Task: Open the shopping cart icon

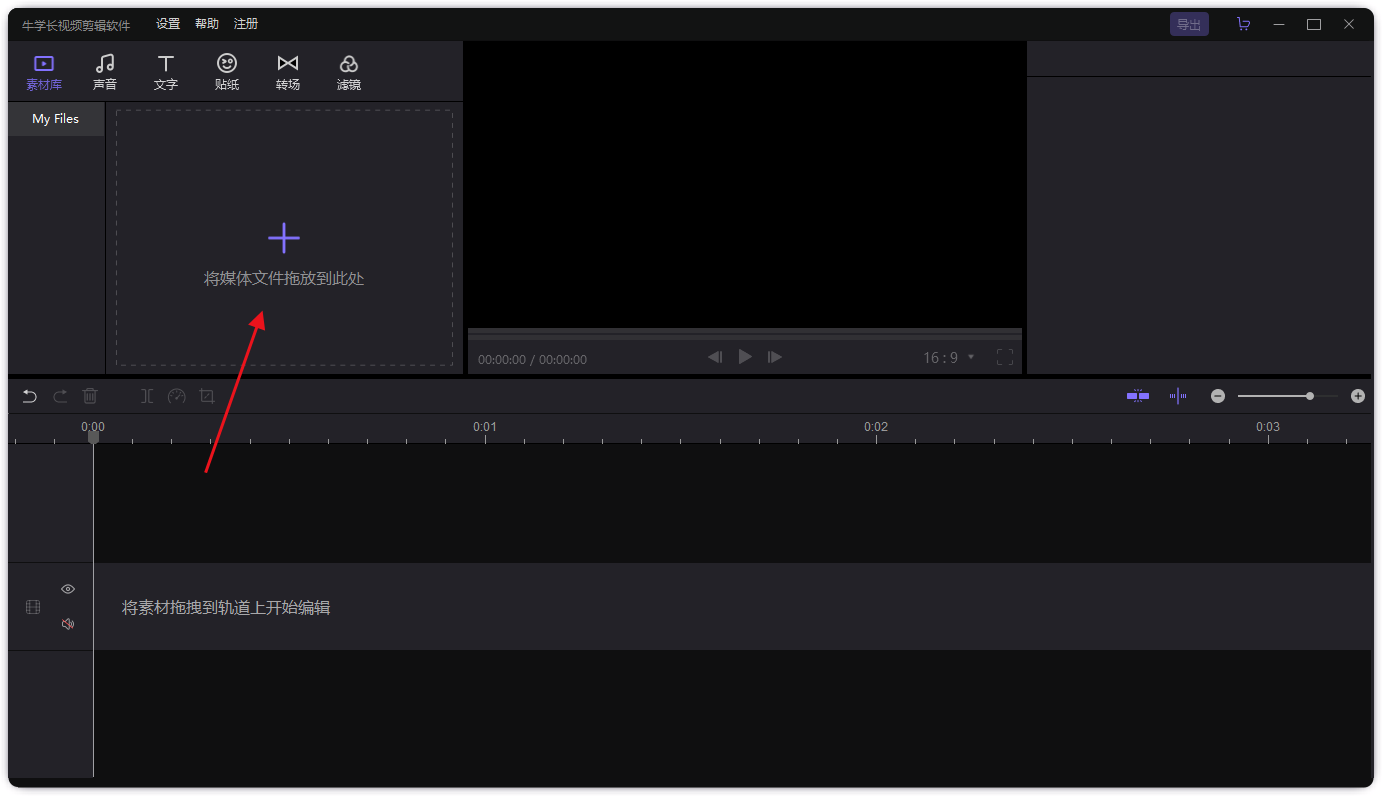Action: [1243, 25]
